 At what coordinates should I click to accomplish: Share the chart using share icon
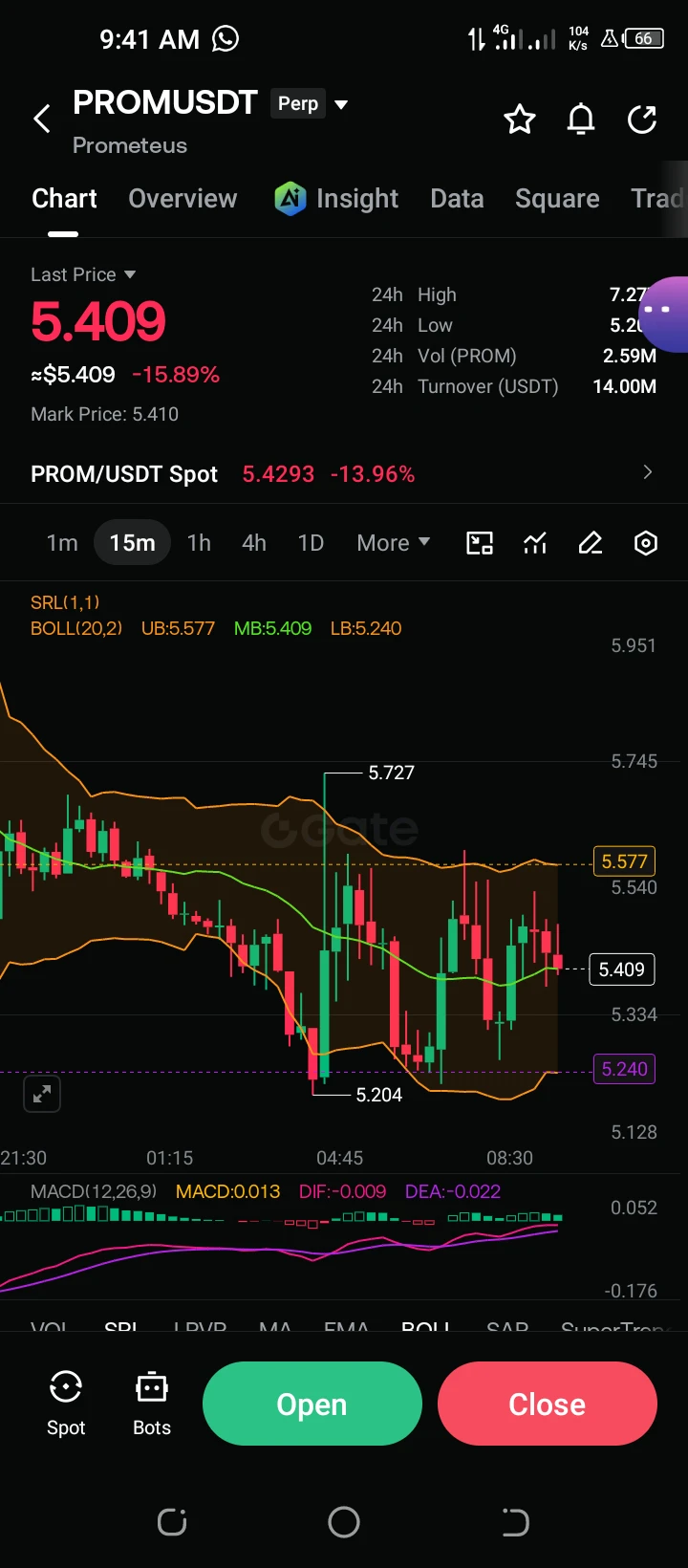pyautogui.click(x=642, y=120)
